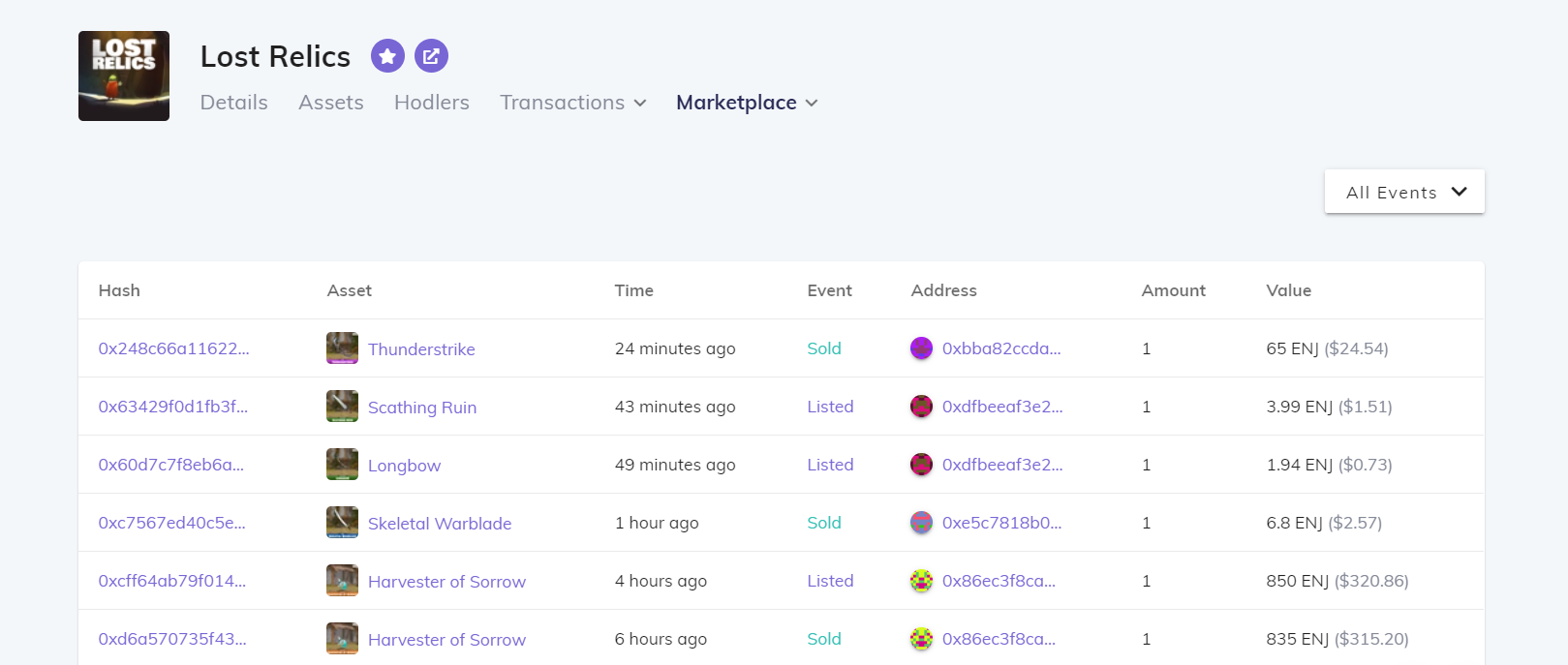Image resolution: width=1568 pixels, height=665 pixels.
Task: Click the favorite star icon beside Lost Relics
Action: [x=387, y=56]
